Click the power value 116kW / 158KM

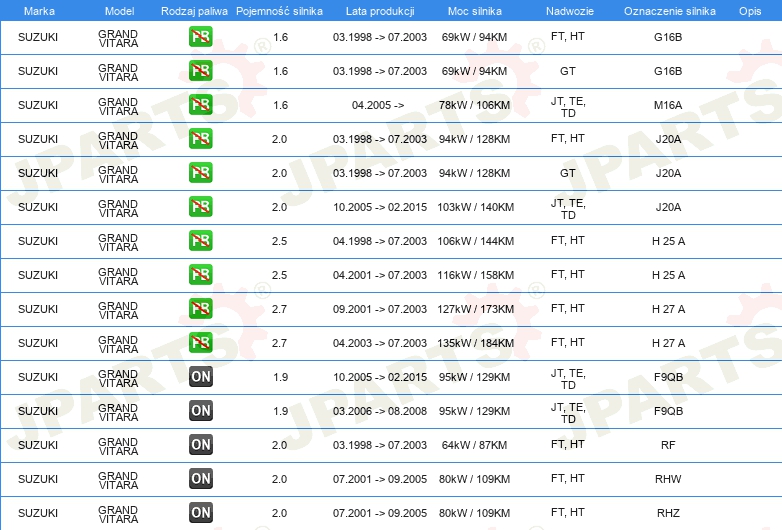point(475,275)
